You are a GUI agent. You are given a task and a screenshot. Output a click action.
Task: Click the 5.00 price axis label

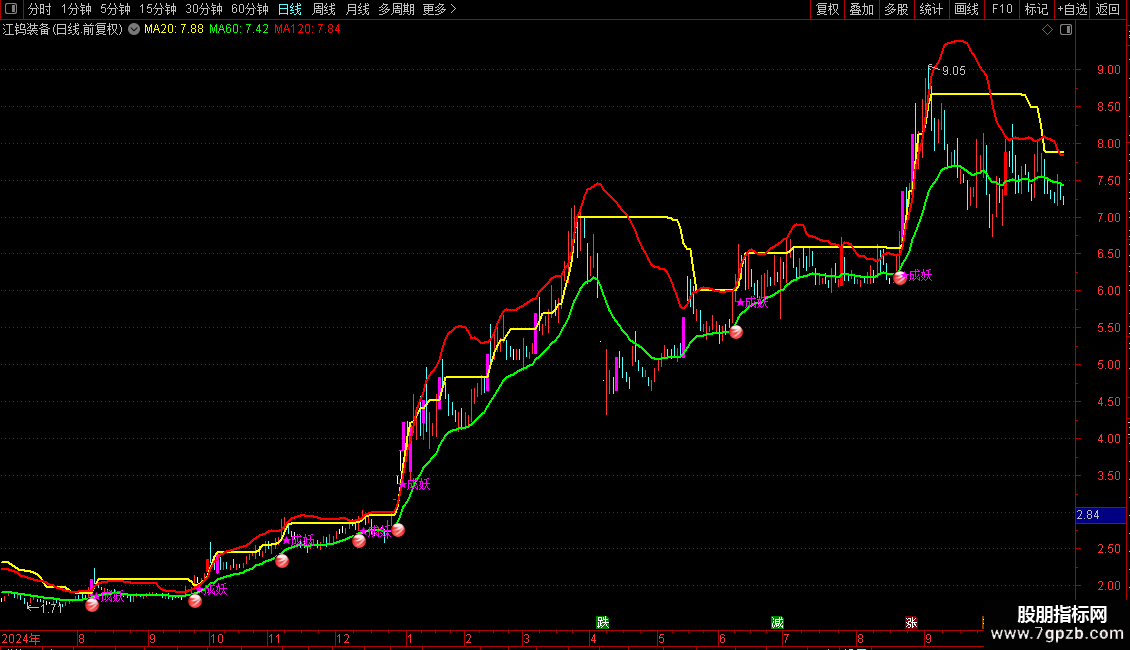click(1108, 365)
